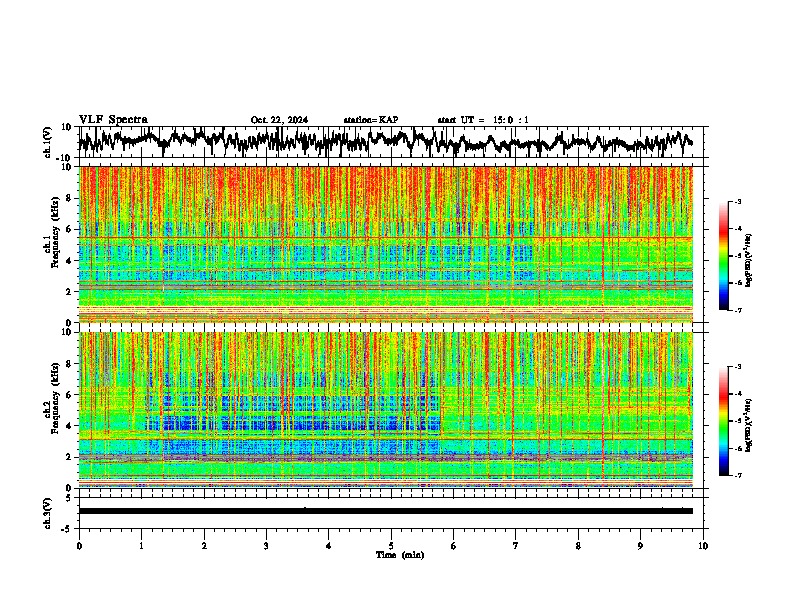792x612 pixels.
Task: Click the log(PSD) label beside ch.1 color bar
Action: pyautogui.click(x=749, y=260)
